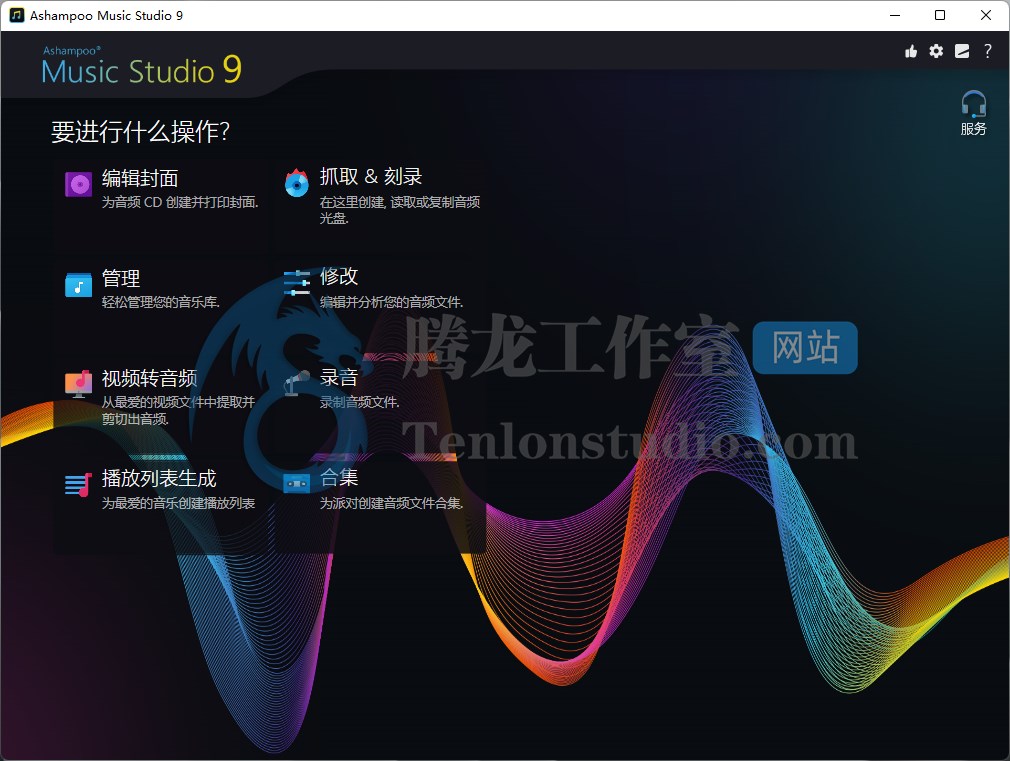Click the microphone icon for 录音
The image size is (1010, 761).
[x=297, y=383]
